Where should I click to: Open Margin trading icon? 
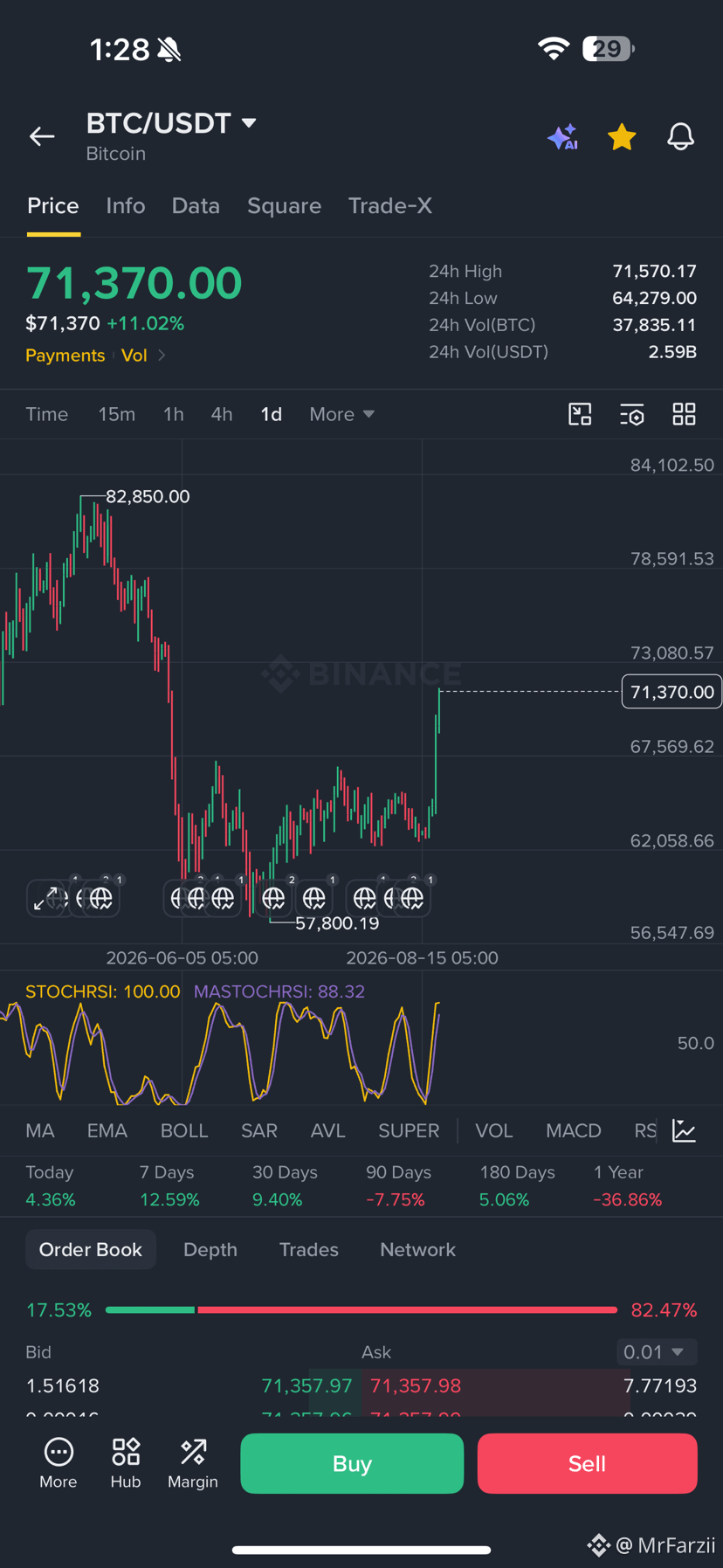click(193, 1463)
